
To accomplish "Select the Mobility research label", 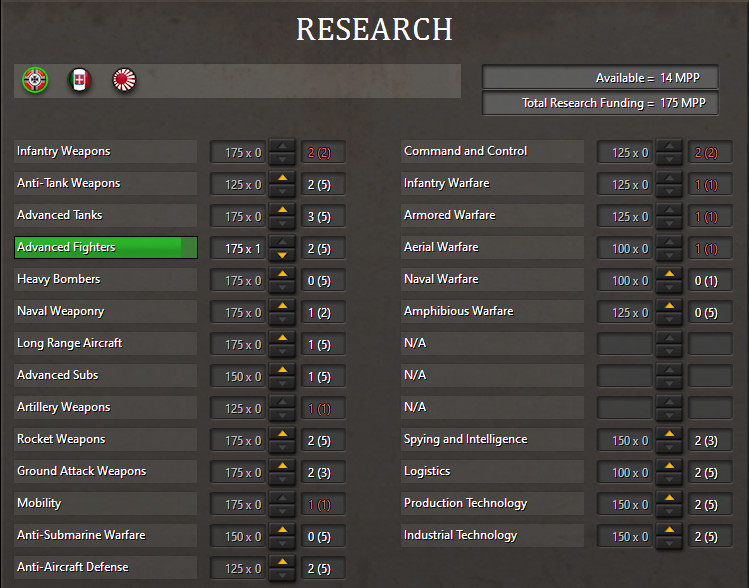I will click(106, 503).
